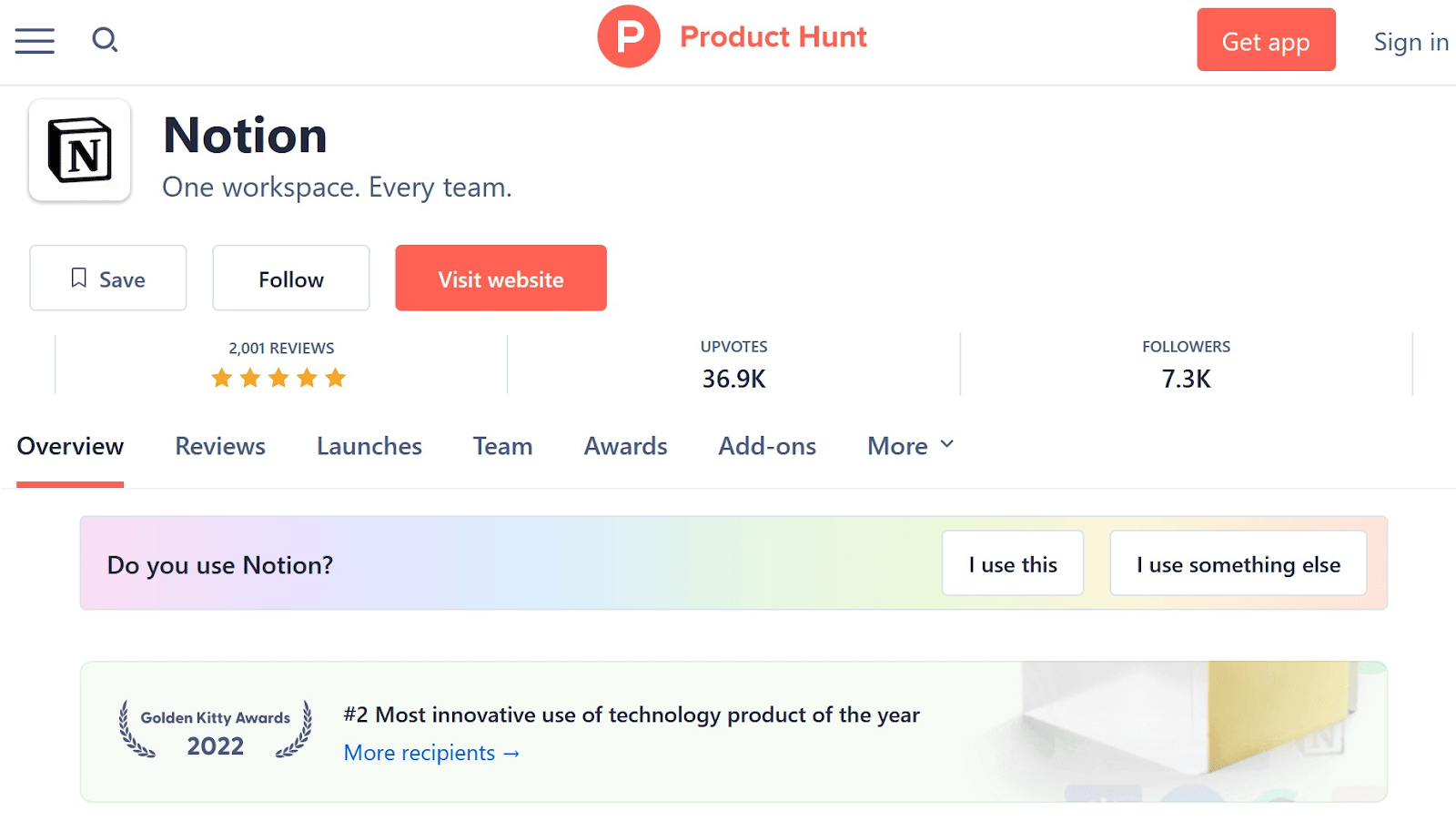Select 'I use something else'
This screenshot has width=1456, height=821.
point(1238,563)
